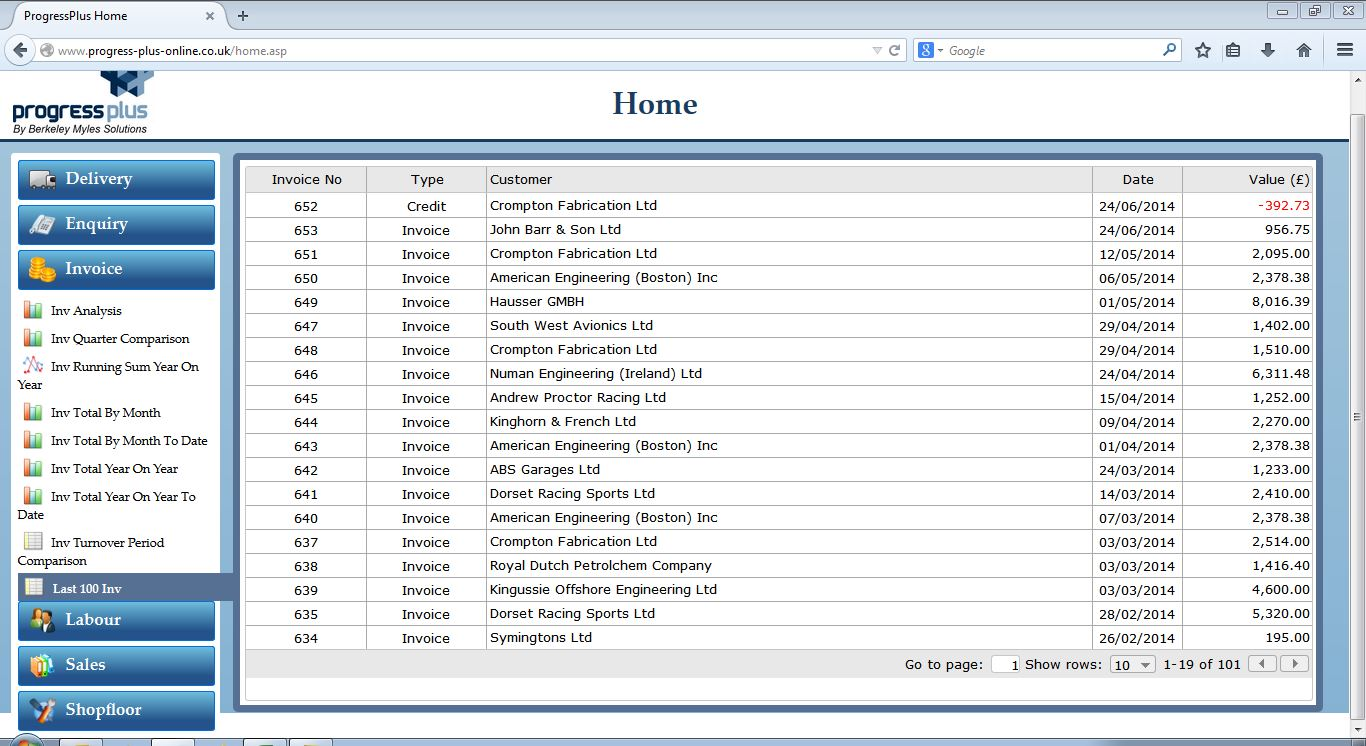Open the browser downloads arrow icon
The width and height of the screenshot is (1366, 746).
1268,50
